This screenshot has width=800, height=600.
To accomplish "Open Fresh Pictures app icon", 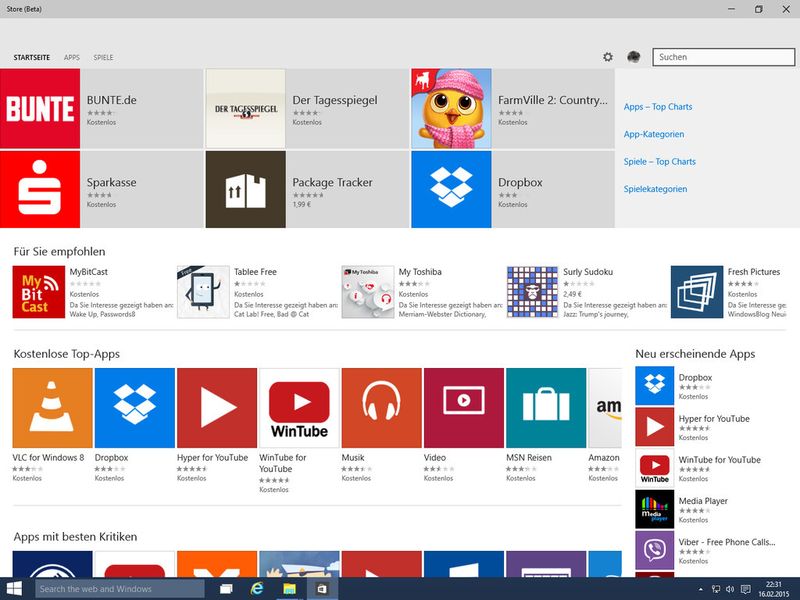I will 697,292.
